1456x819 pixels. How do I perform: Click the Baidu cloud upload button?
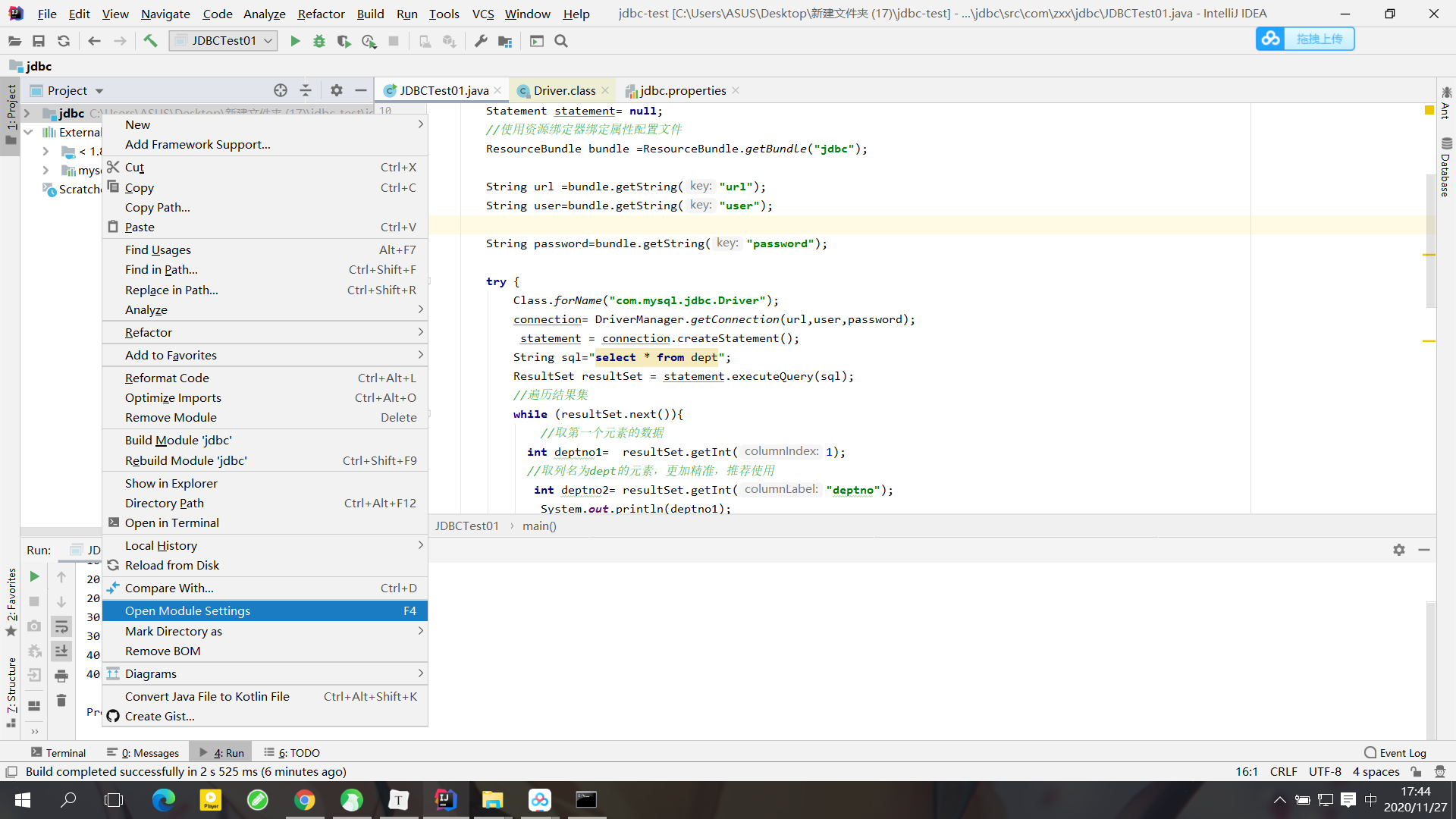pyautogui.click(x=1305, y=39)
